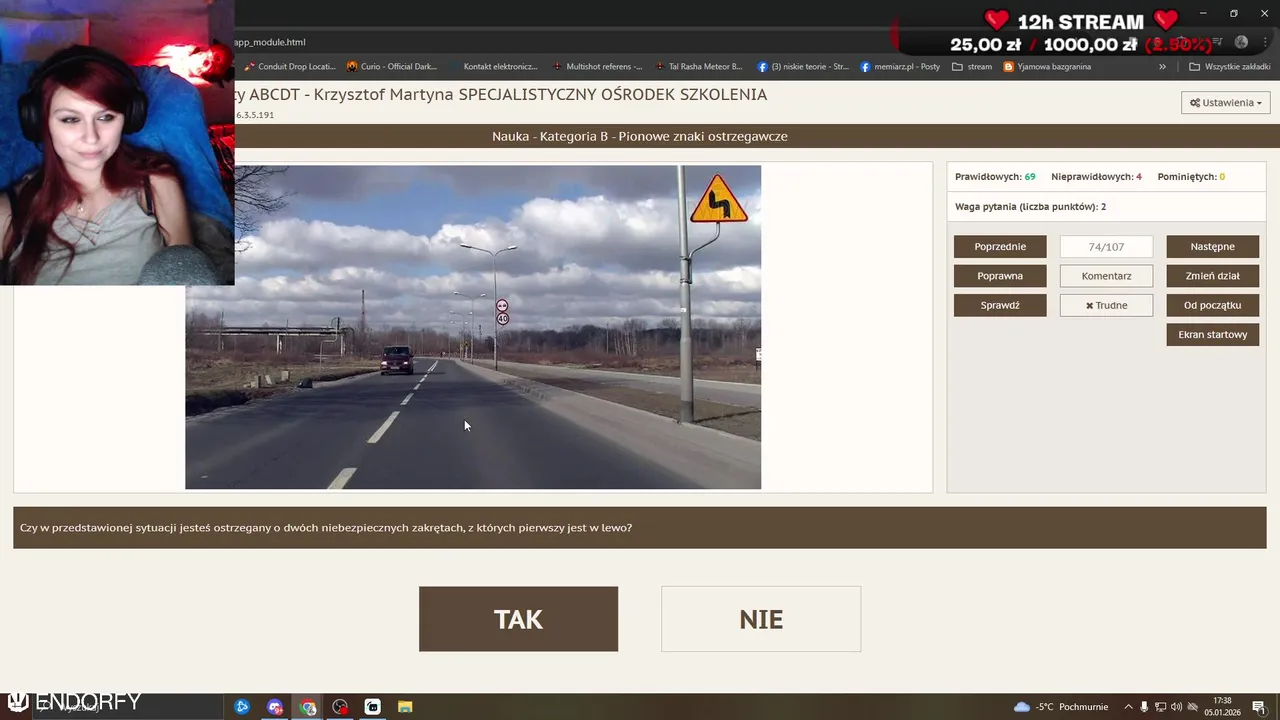Click the road scene question image

pyautogui.click(x=473, y=327)
